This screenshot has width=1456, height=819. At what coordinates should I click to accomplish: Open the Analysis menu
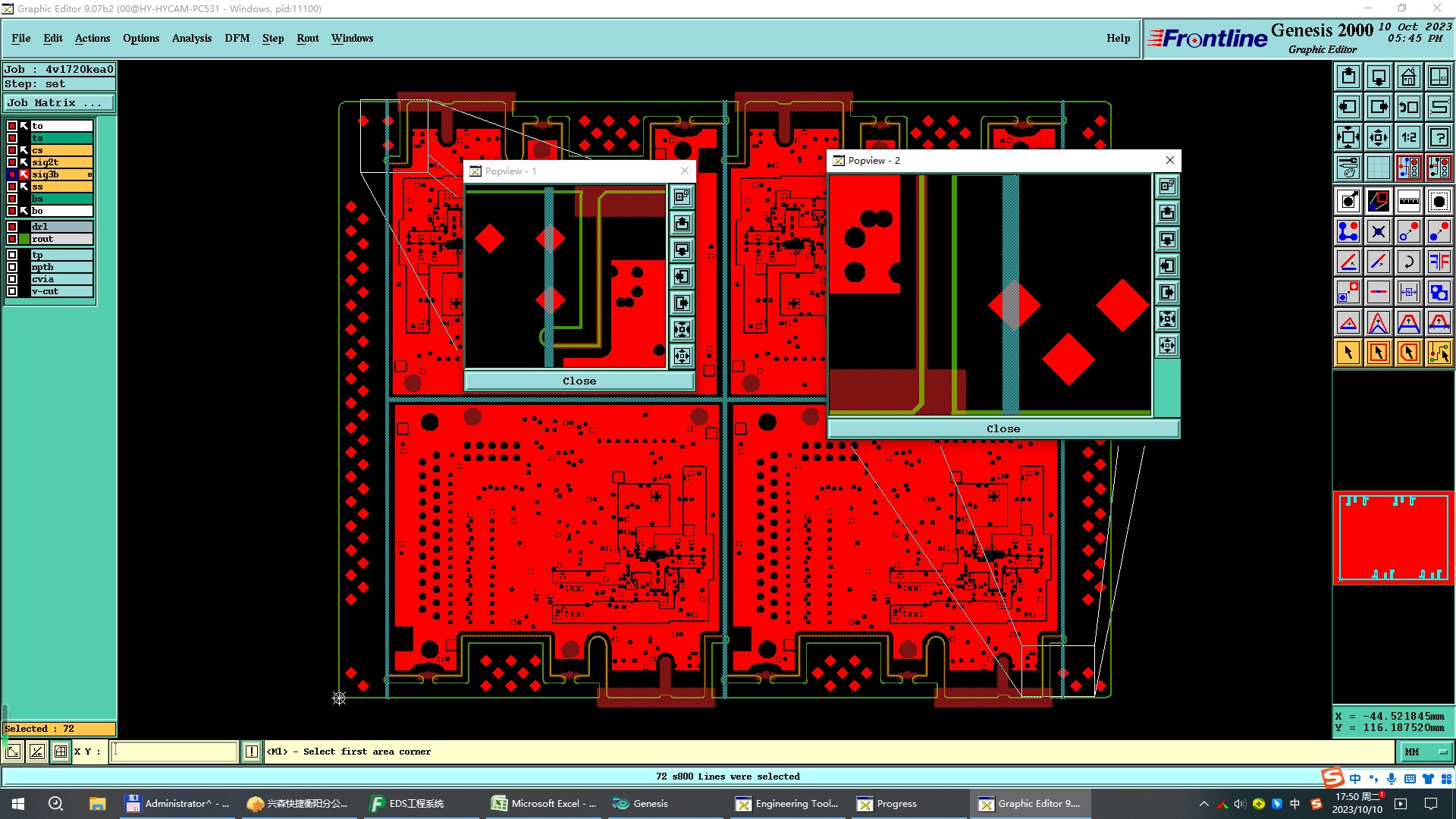[x=192, y=38]
